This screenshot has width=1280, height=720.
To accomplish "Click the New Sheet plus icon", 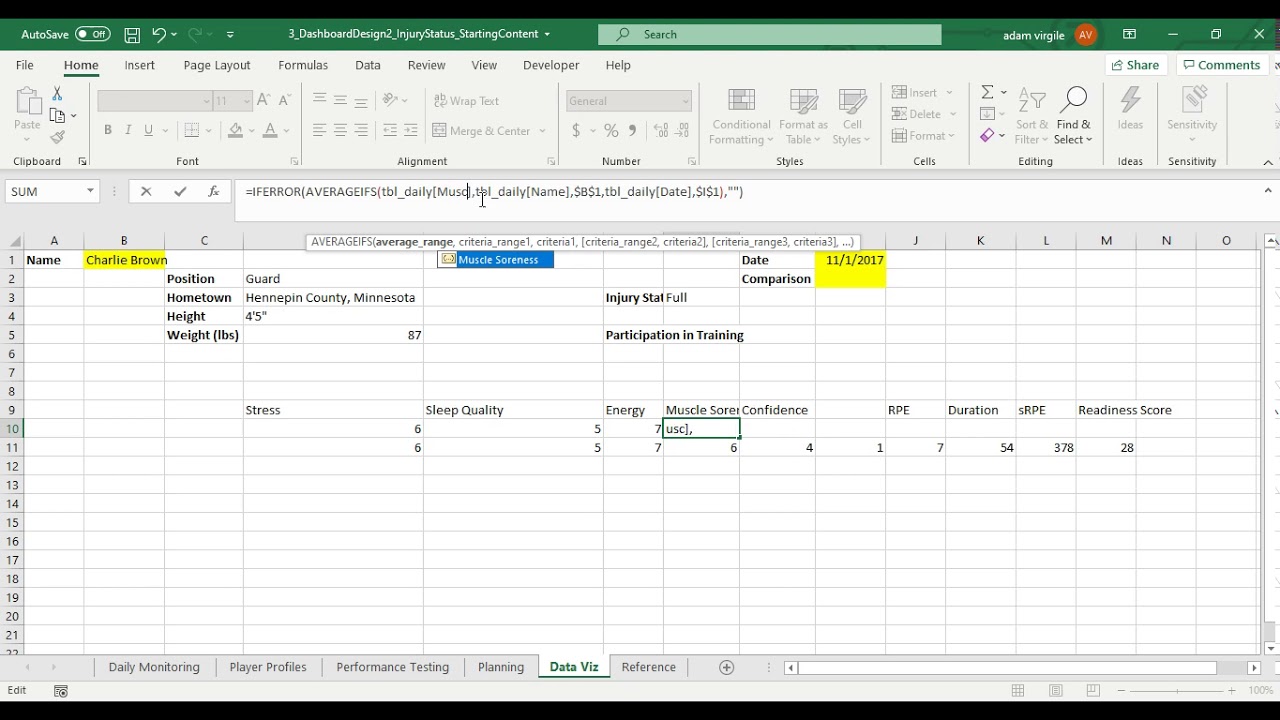I will pyautogui.click(x=727, y=667).
